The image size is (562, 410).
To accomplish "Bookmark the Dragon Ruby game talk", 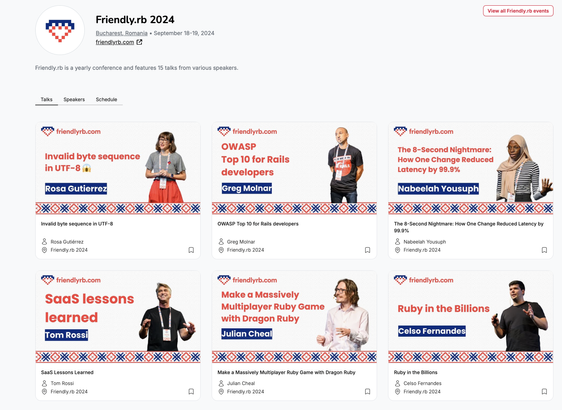I will click(367, 391).
